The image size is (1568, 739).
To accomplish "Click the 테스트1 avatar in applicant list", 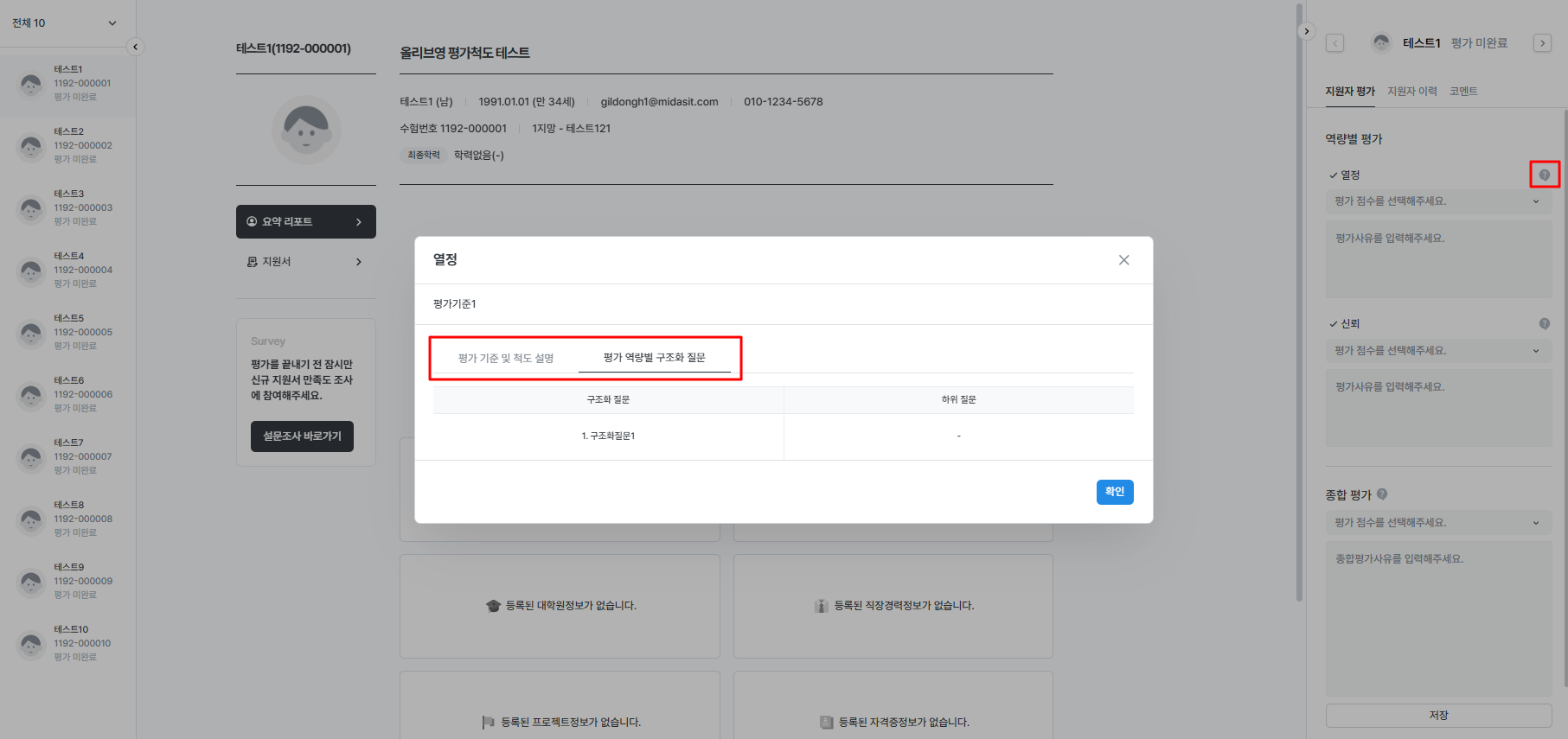I will tap(31, 84).
